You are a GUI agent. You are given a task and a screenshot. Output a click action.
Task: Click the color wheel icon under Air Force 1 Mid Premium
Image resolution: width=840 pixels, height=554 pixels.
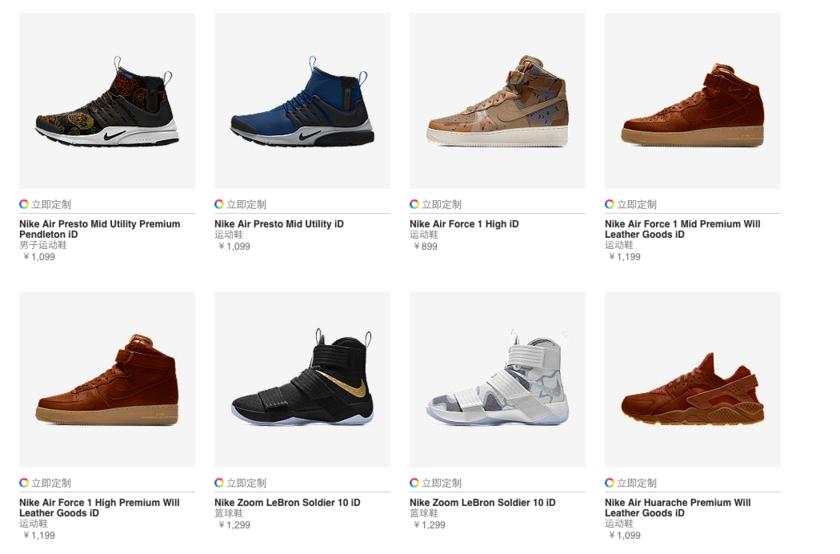[609, 204]
